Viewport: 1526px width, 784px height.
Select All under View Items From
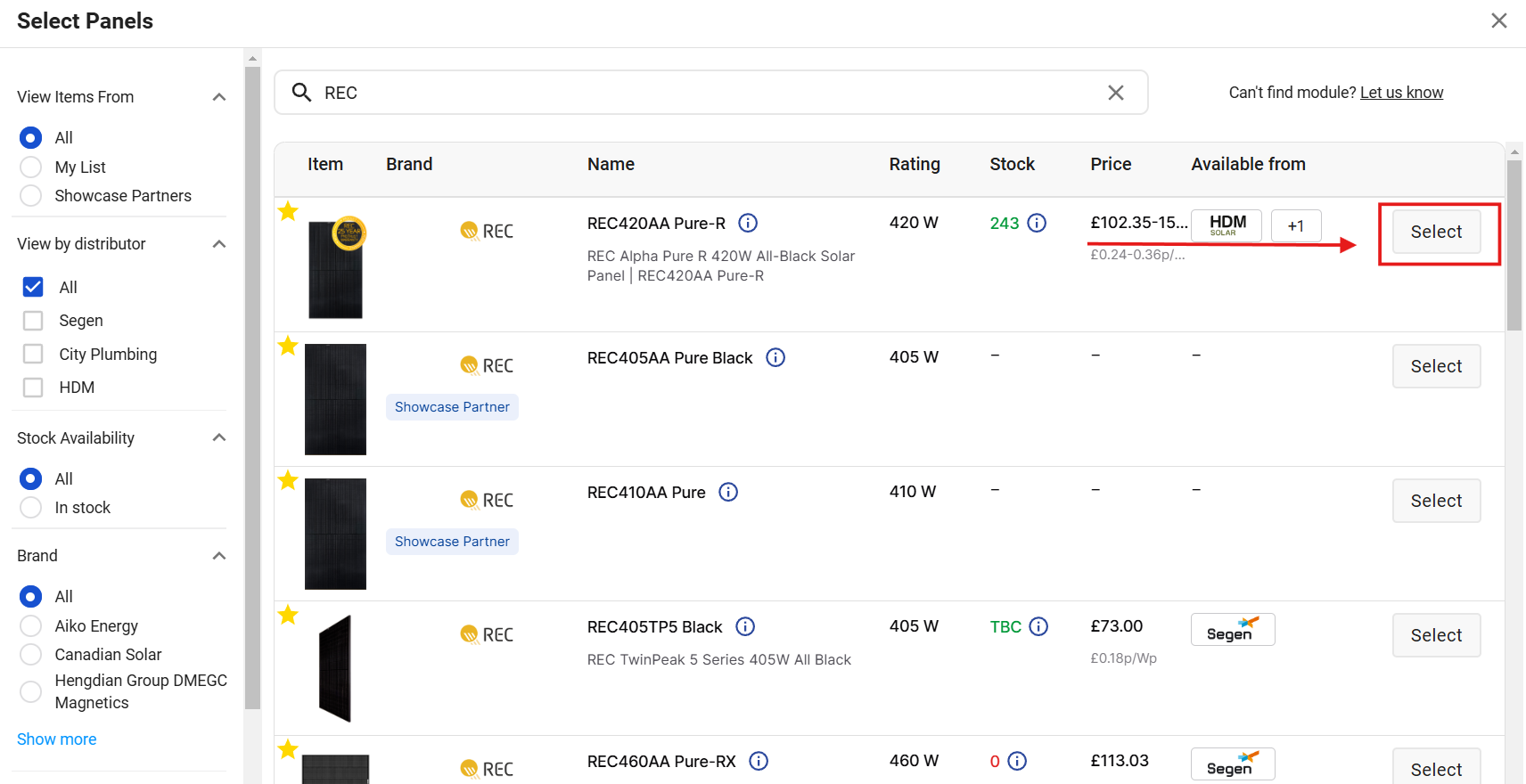click(x=31, y=138)
